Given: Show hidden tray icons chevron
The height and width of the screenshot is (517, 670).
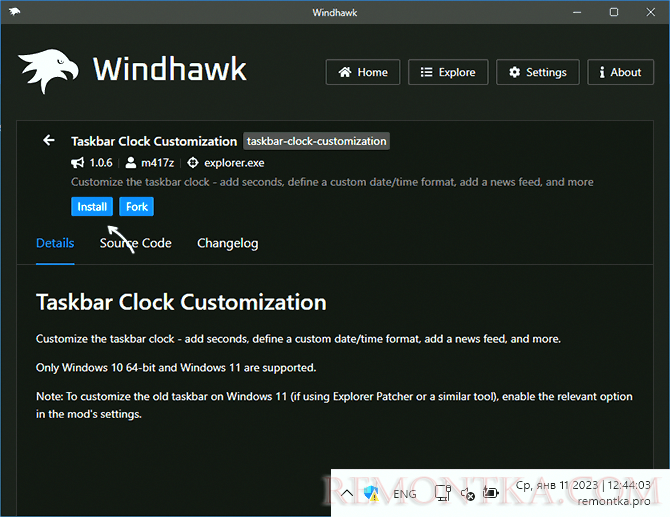Looking at the screenshot, I should (x=347, y=494).
